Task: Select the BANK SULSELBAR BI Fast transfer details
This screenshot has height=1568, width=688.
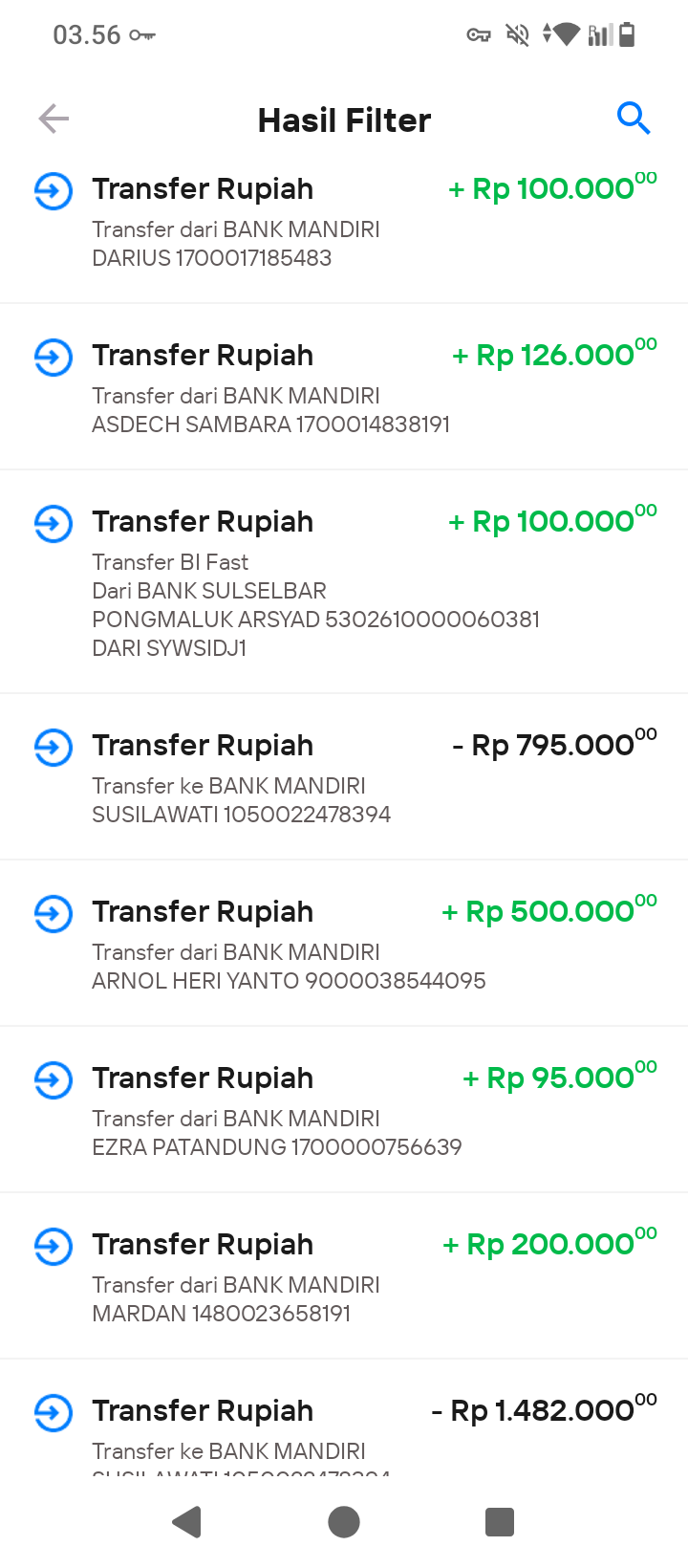Action: click(315, 605)
